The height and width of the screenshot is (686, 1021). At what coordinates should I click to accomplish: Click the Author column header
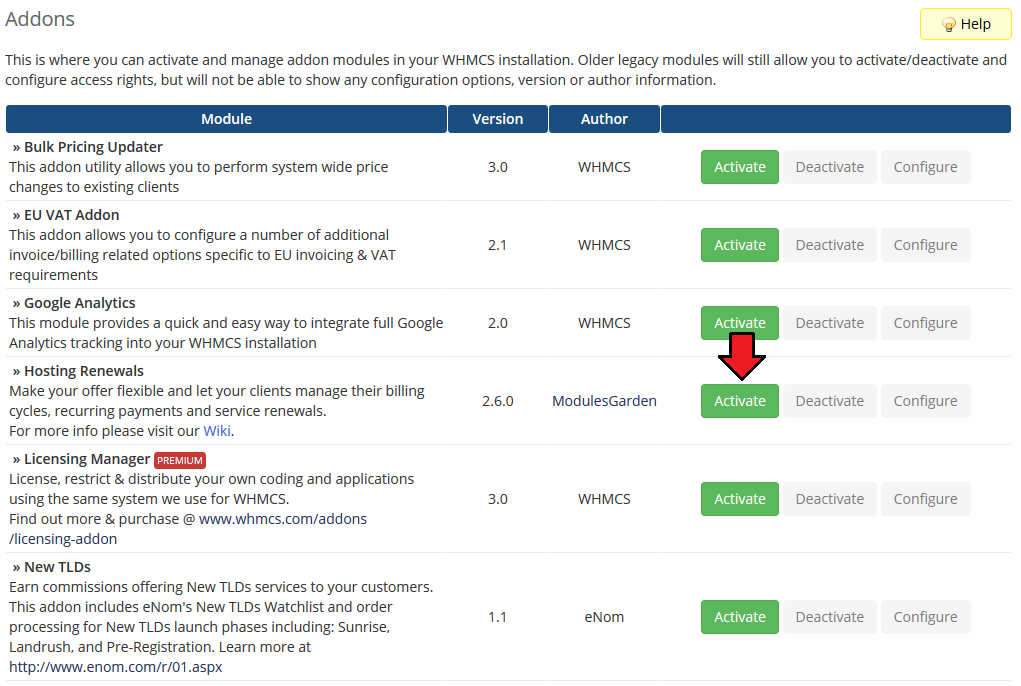(x=604, y=119)
